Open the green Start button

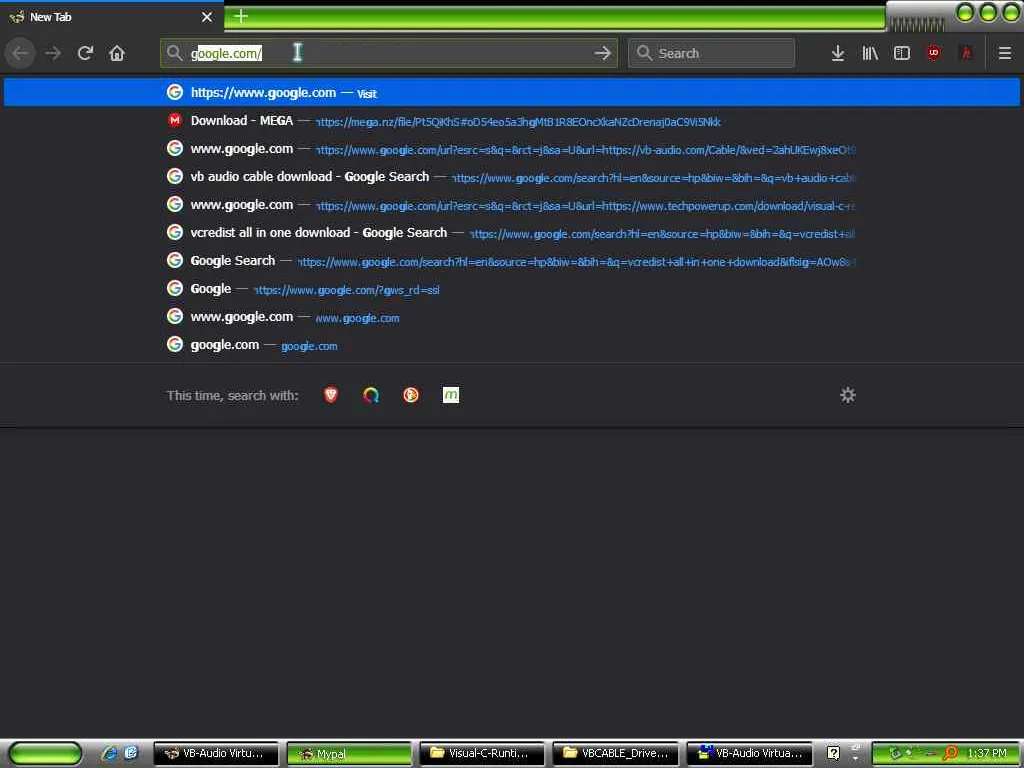click(x=45, y=754)
